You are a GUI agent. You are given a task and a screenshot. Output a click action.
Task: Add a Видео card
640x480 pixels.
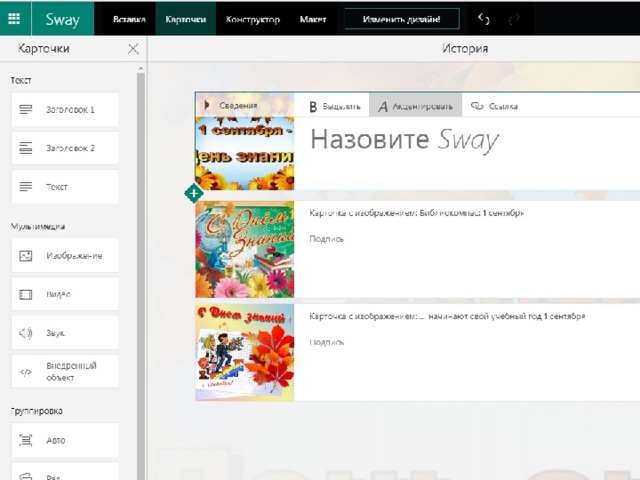[65, 294]
